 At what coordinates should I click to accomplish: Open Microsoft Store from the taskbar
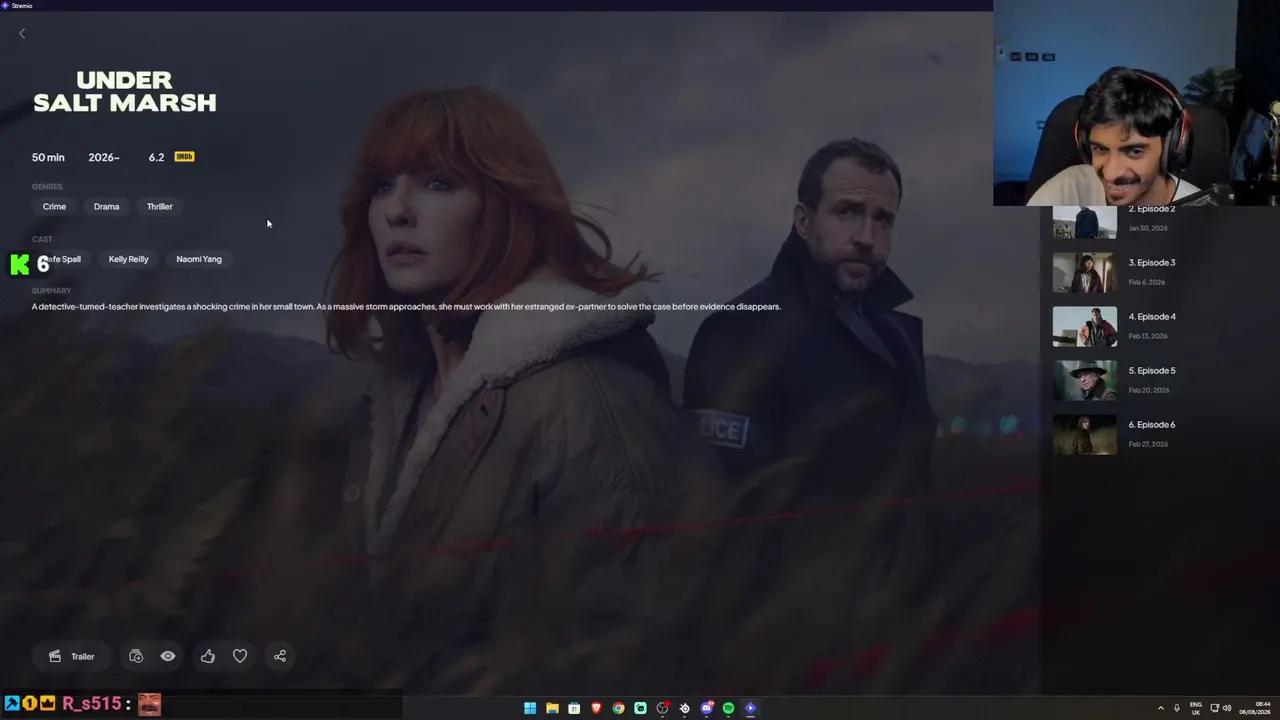click(x=574, y=708)
